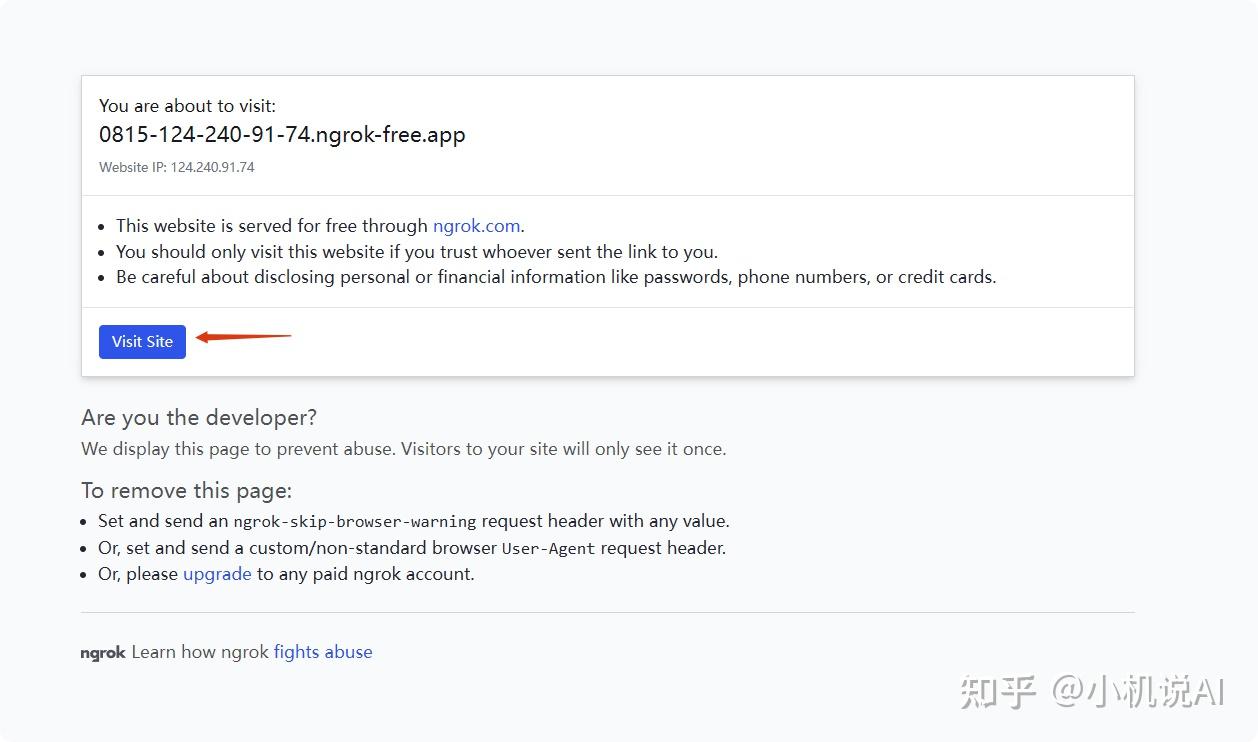Click the red arrow annotation
The width and height of the screenshot is (1258, 742).
[x=243, y=337]
